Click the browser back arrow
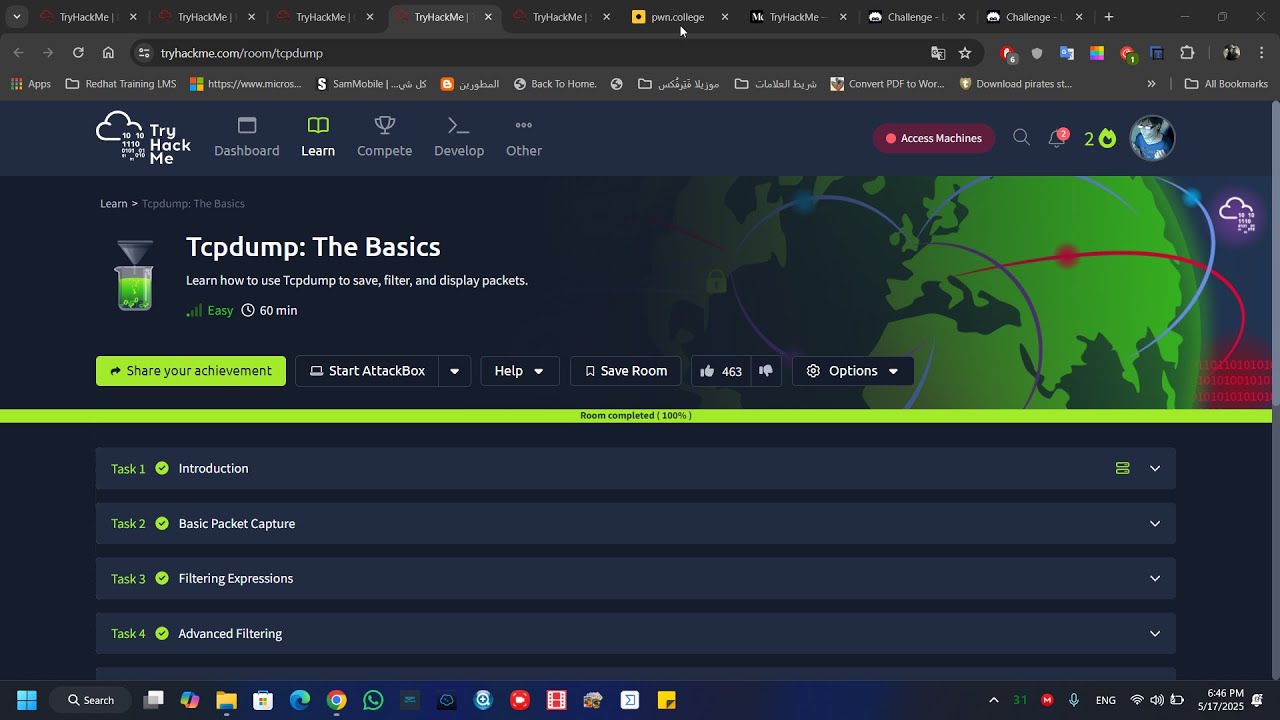This screenshot has height=720, width=1280. click(x=18, y=53)
